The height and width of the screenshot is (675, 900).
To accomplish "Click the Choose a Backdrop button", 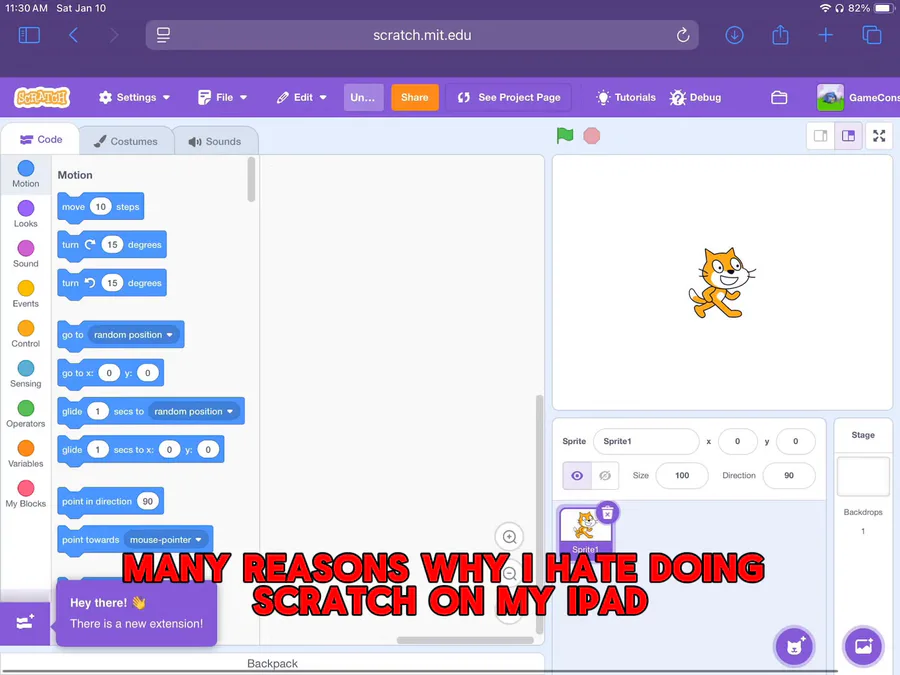I will (863, 646).
